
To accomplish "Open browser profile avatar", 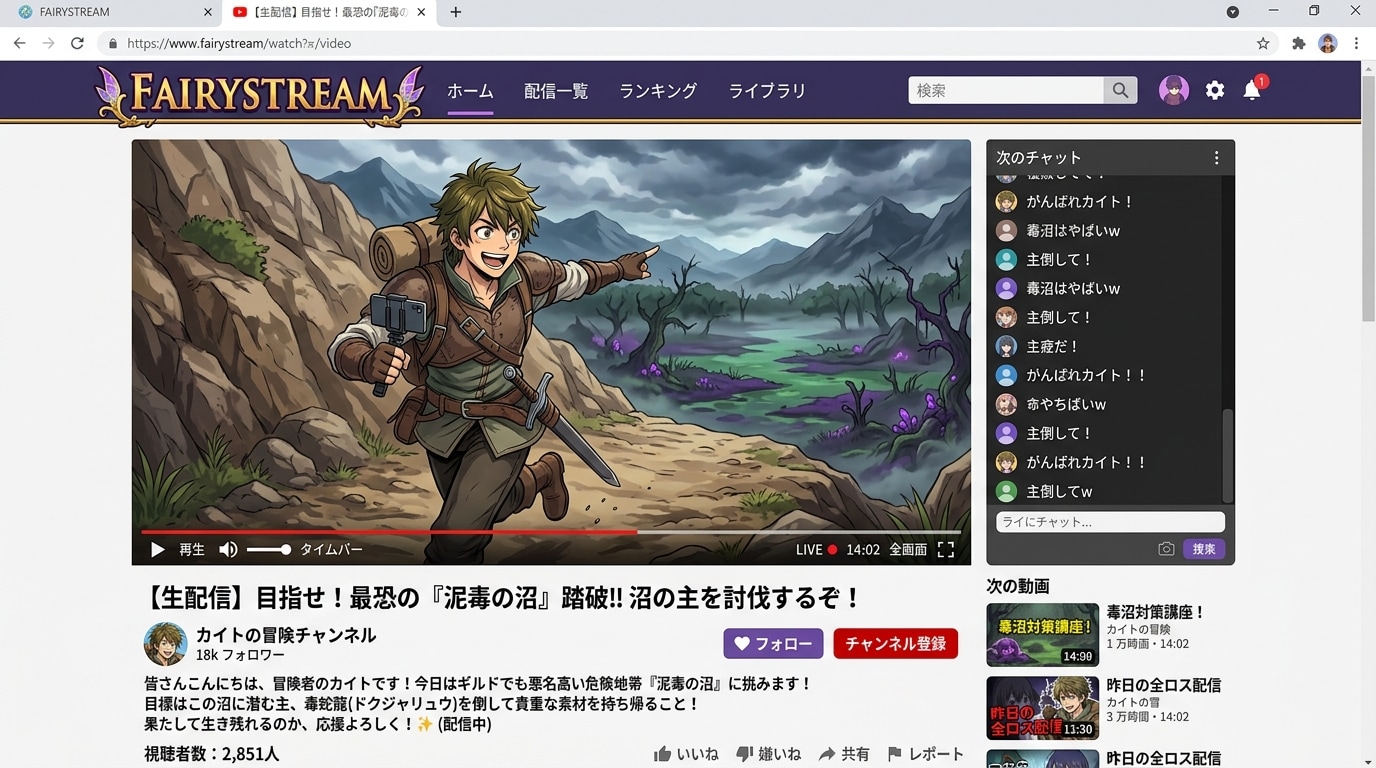I will click(1328, 43).
